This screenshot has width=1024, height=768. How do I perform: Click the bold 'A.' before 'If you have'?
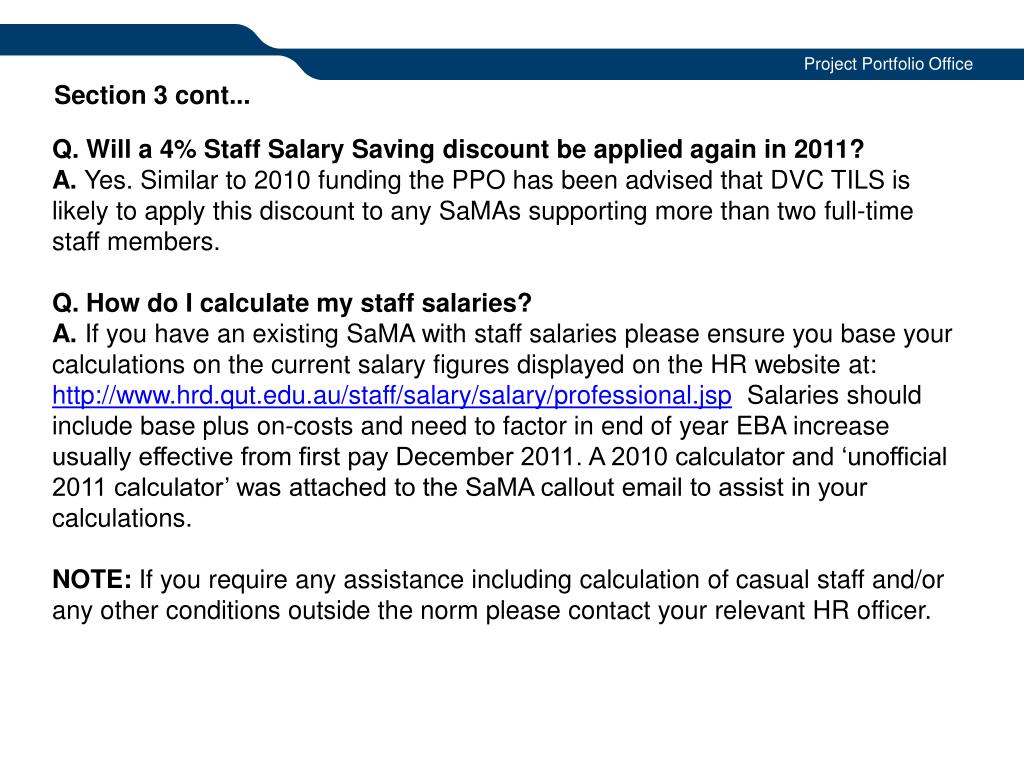point(64,334)
